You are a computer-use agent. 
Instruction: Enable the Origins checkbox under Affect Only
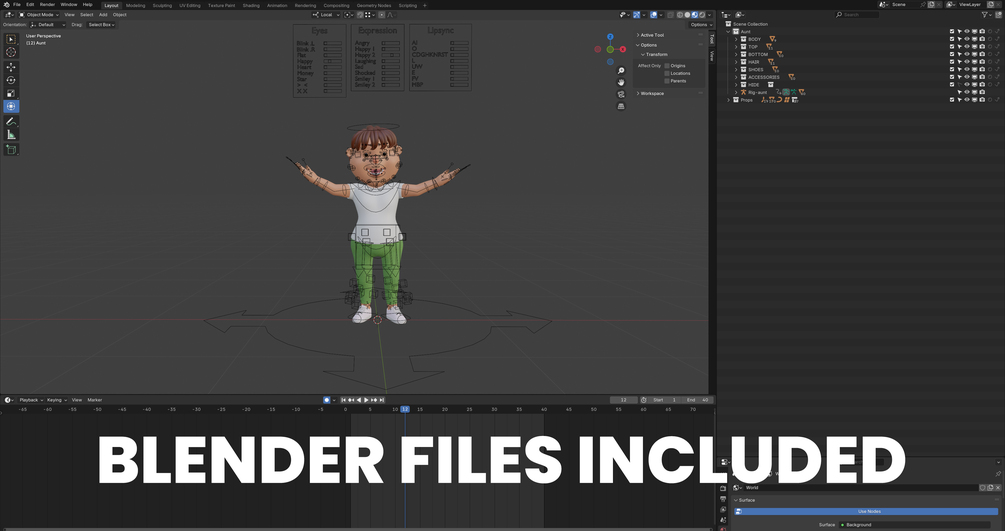667,65
